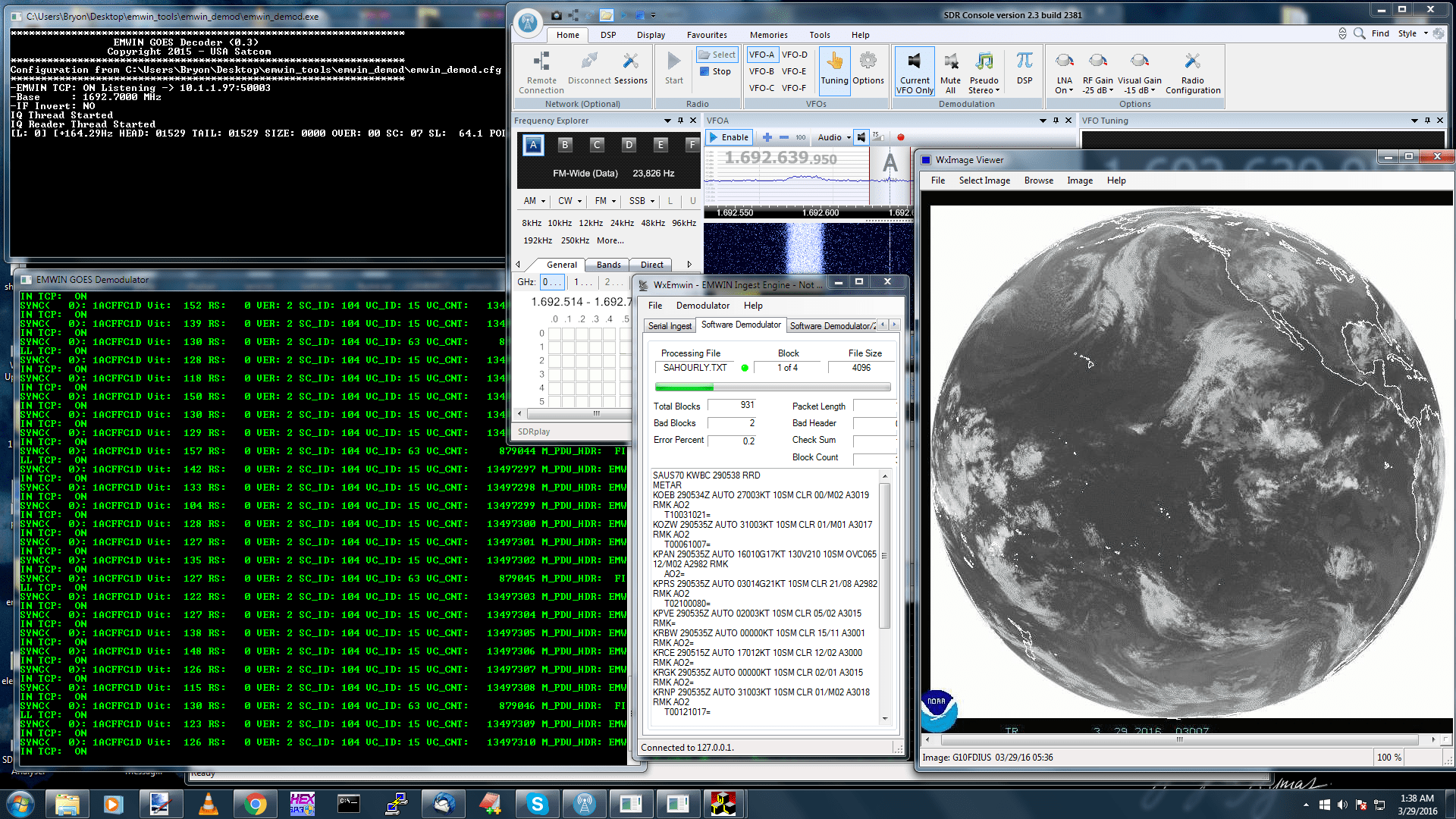Open the Pseudo Stereo dropdown
Image resolution: width=1456 pixels, height=819 pixels.
[984, 72]
